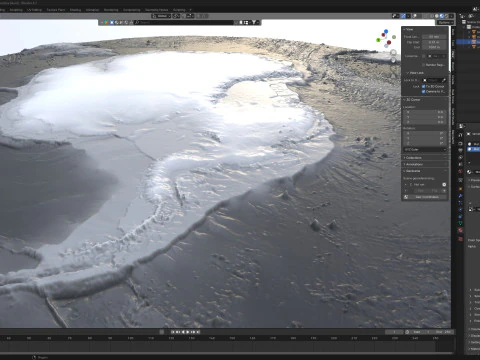Open XYZ Euler rotation mode dropdown
The width and height of the screenshot is (480, 360).
click(425, 150)
